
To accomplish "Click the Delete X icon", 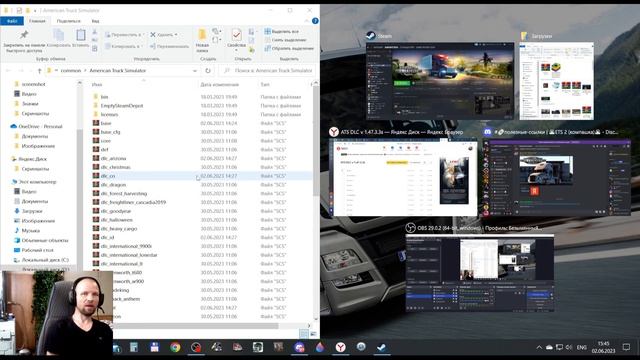I will pyautogui.click(x=153, y=35).
